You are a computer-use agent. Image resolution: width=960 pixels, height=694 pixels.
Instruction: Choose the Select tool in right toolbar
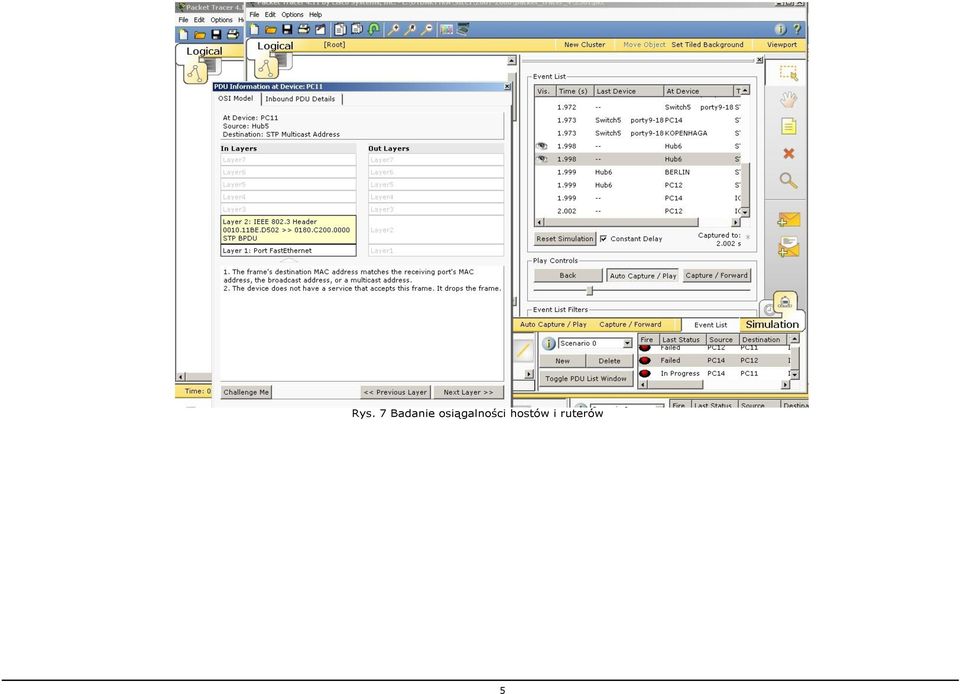(x=789, y=73)
